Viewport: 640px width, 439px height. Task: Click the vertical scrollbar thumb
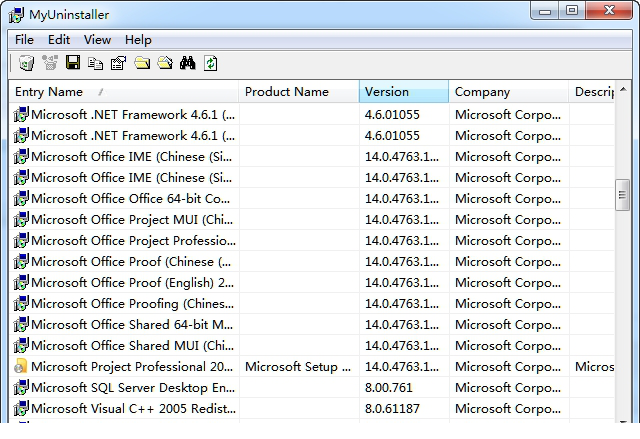622,195
